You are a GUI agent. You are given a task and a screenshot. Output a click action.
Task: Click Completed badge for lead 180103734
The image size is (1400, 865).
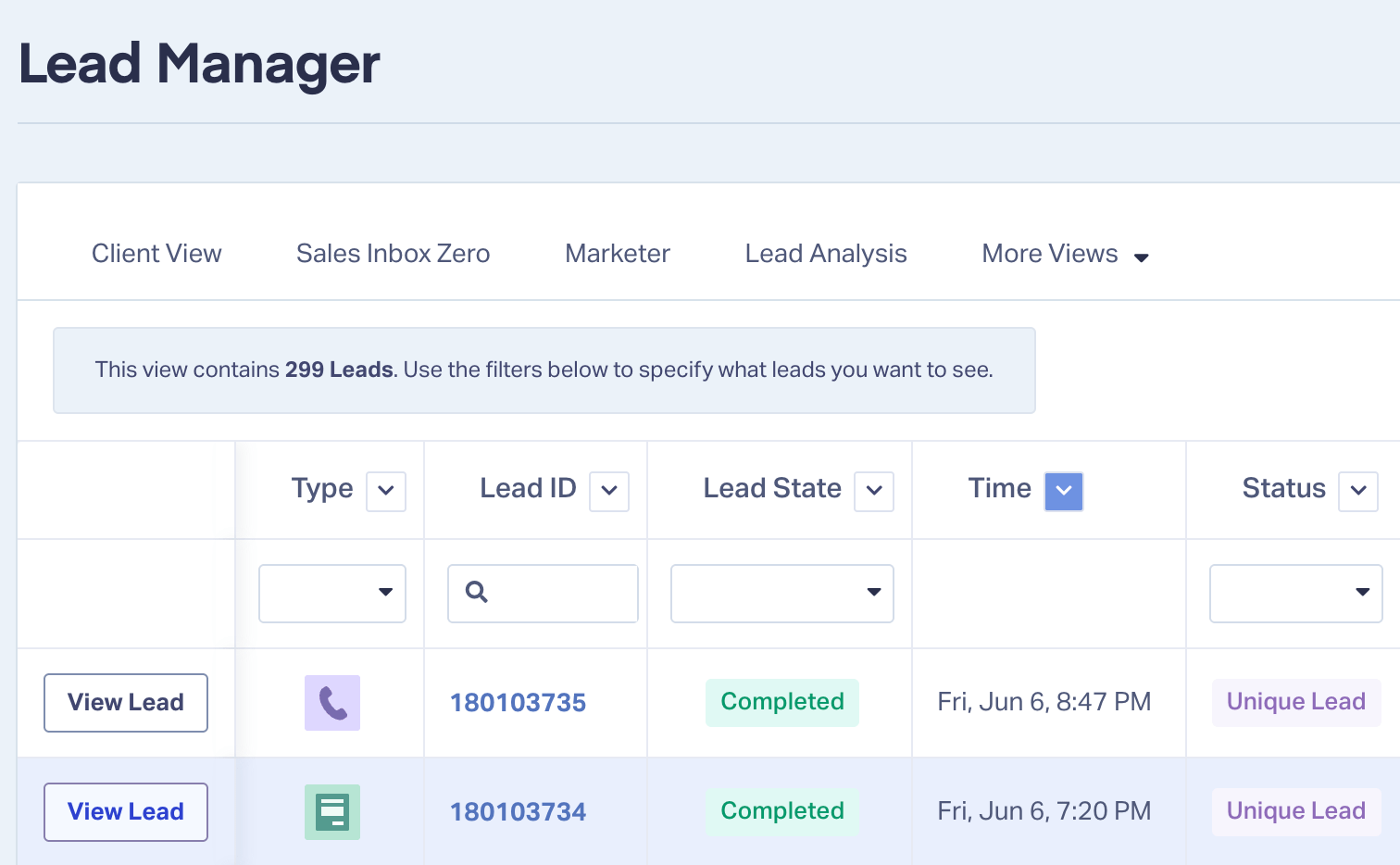782,811
